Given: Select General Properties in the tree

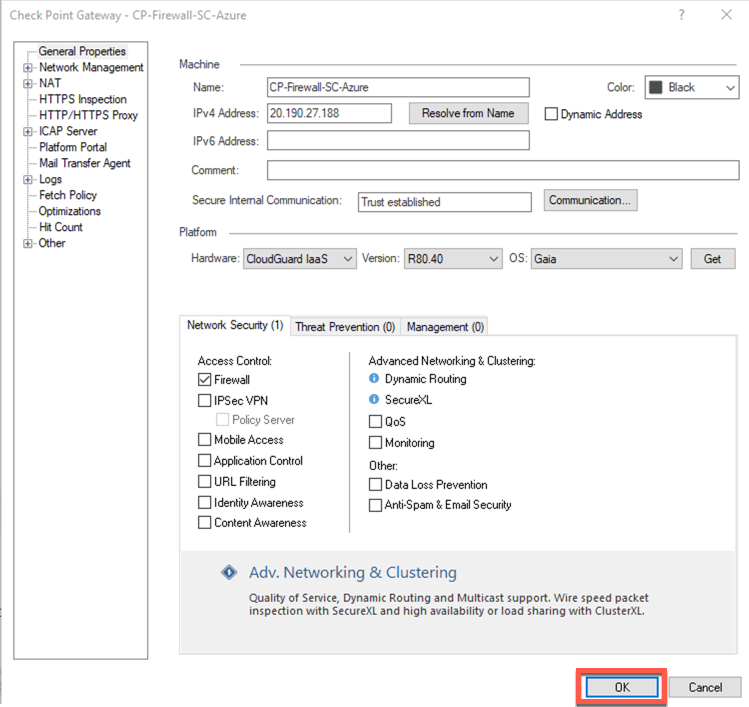Looking at the screenshot, I should [x=82, y=51].
